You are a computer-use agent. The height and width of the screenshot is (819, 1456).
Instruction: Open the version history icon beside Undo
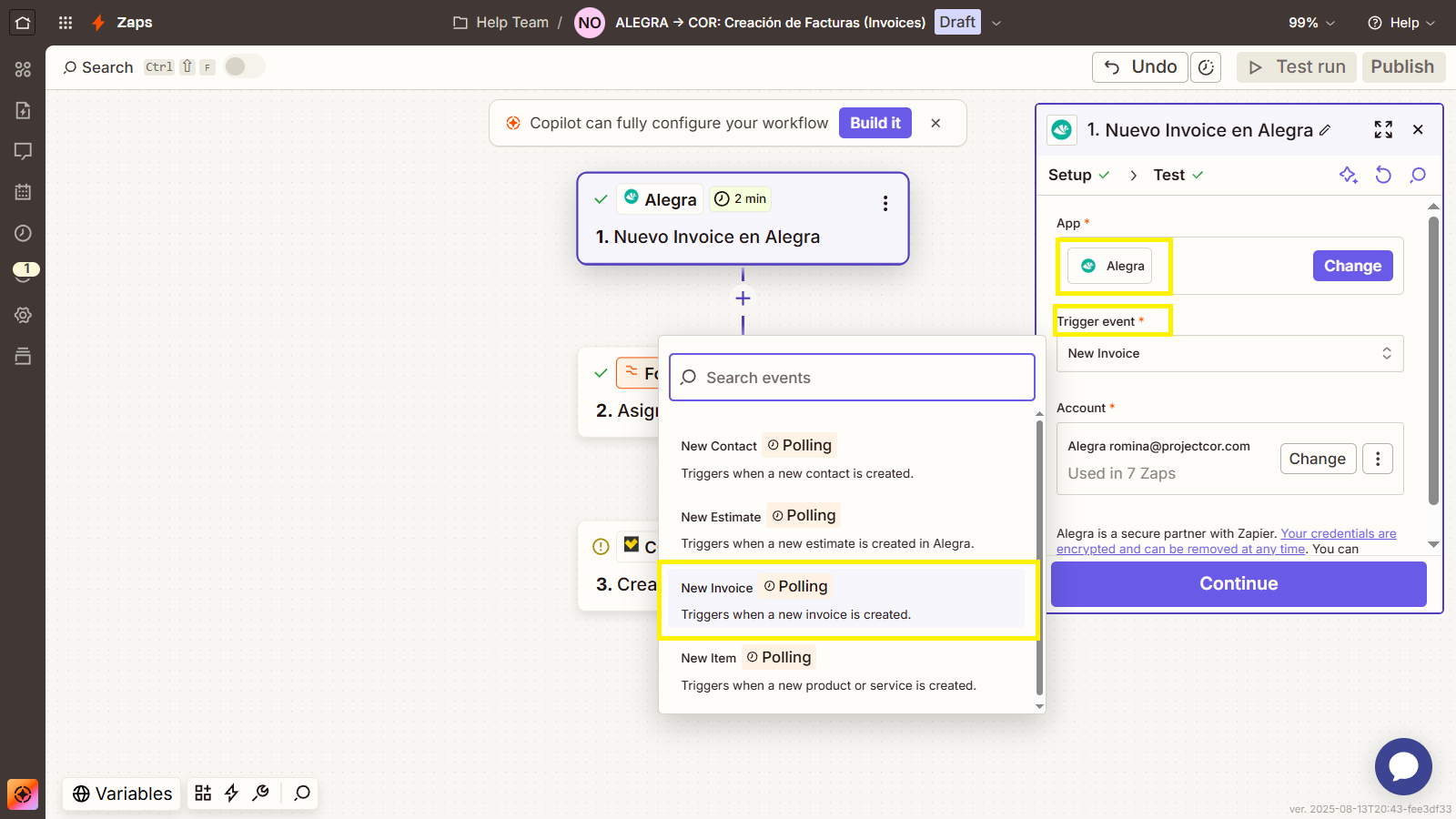[x=1206, y=67]
